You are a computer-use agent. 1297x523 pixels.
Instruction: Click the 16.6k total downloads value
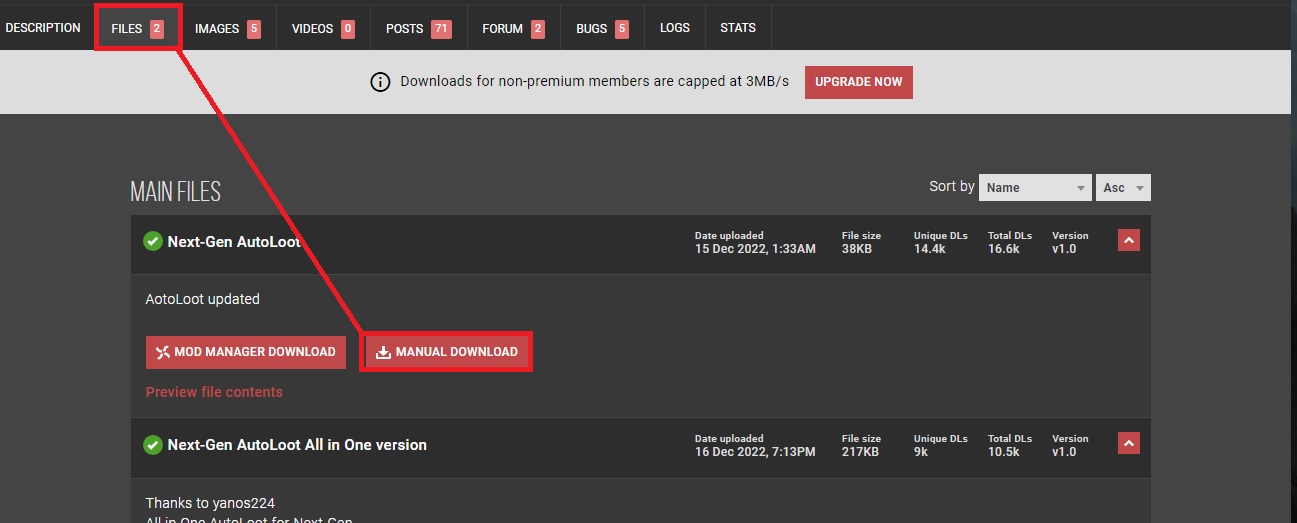[1003, 249]
